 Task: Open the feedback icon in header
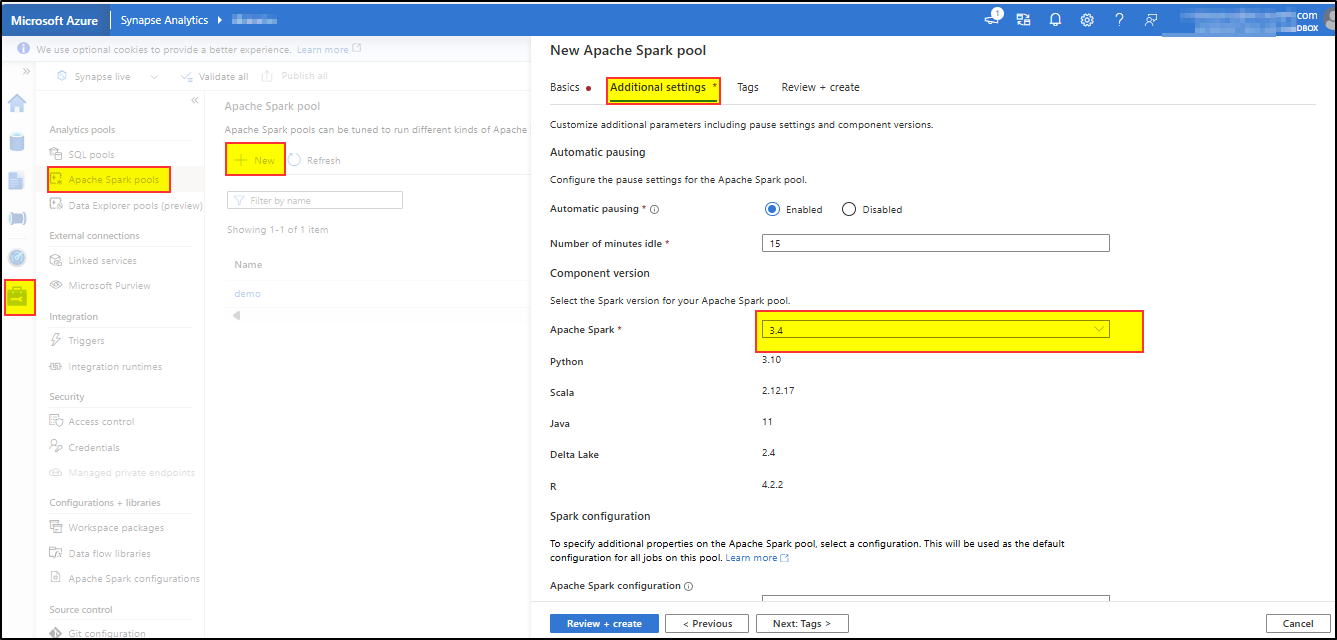click(x=1151, y=19)
